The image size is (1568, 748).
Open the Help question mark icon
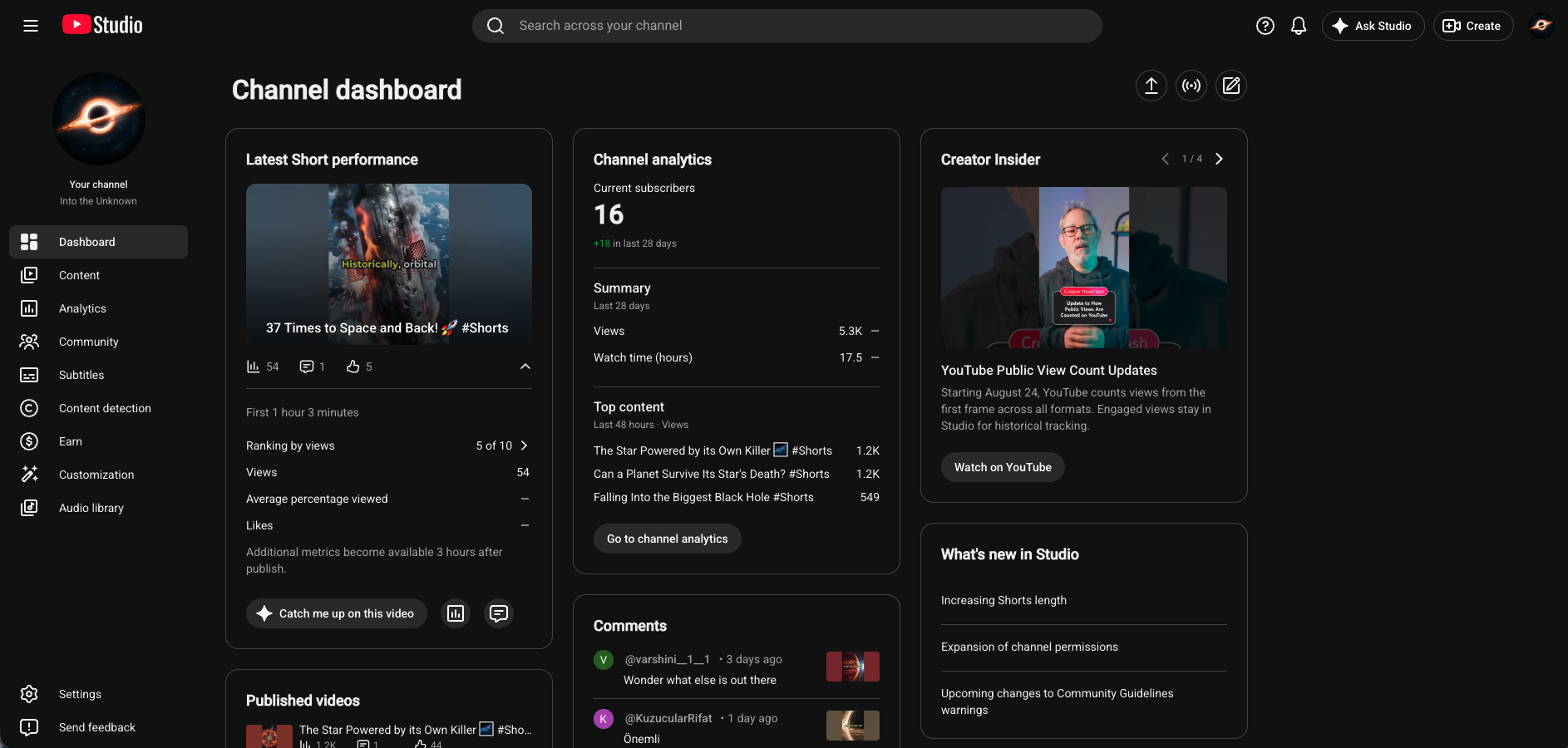[1265, 26]
